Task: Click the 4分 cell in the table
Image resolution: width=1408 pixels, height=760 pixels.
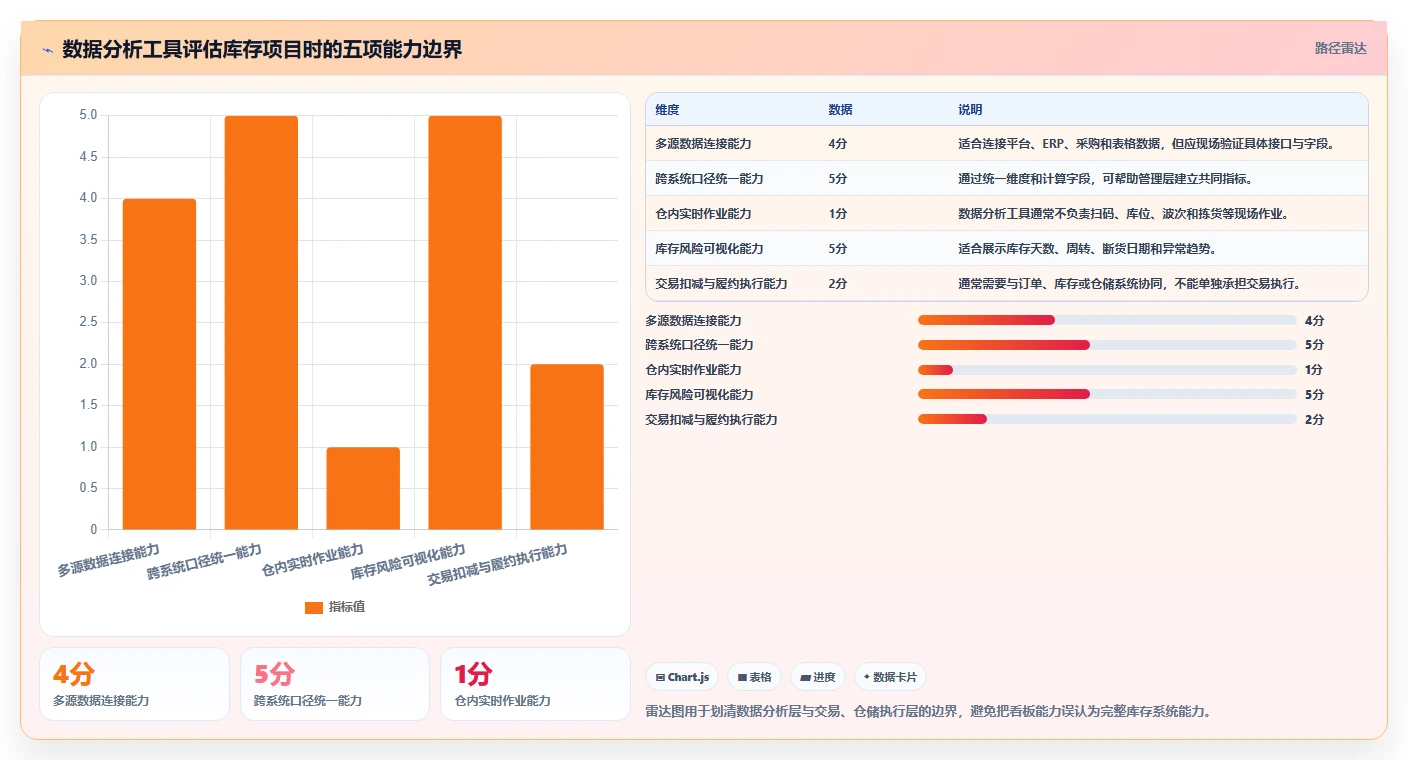Action: 838,144
